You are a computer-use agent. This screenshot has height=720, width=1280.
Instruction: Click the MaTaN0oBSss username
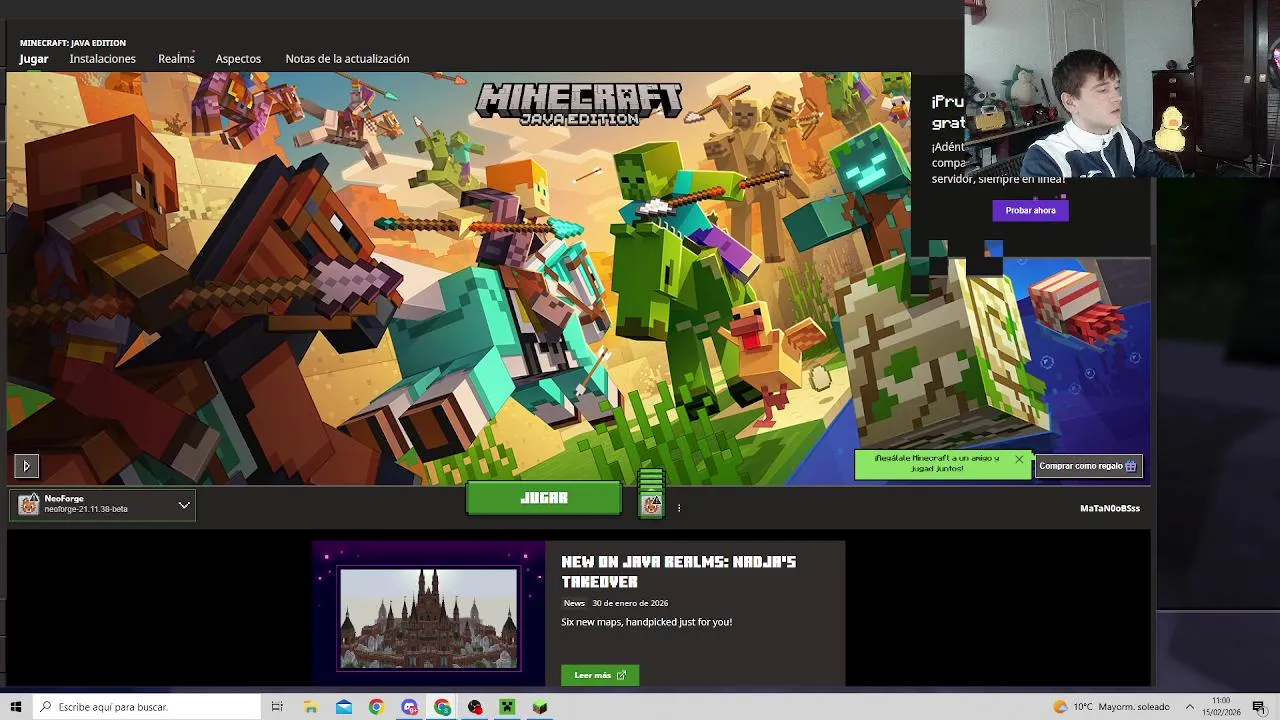1110,508
